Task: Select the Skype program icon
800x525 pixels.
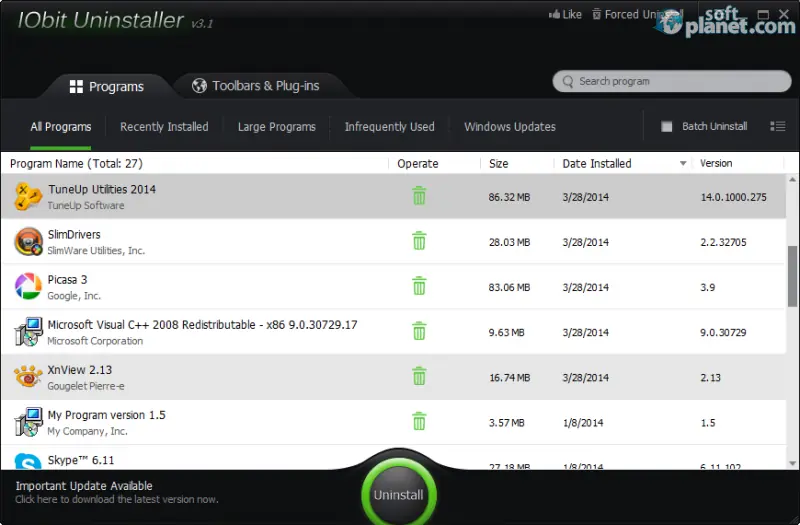Action: tap(28, 461)
